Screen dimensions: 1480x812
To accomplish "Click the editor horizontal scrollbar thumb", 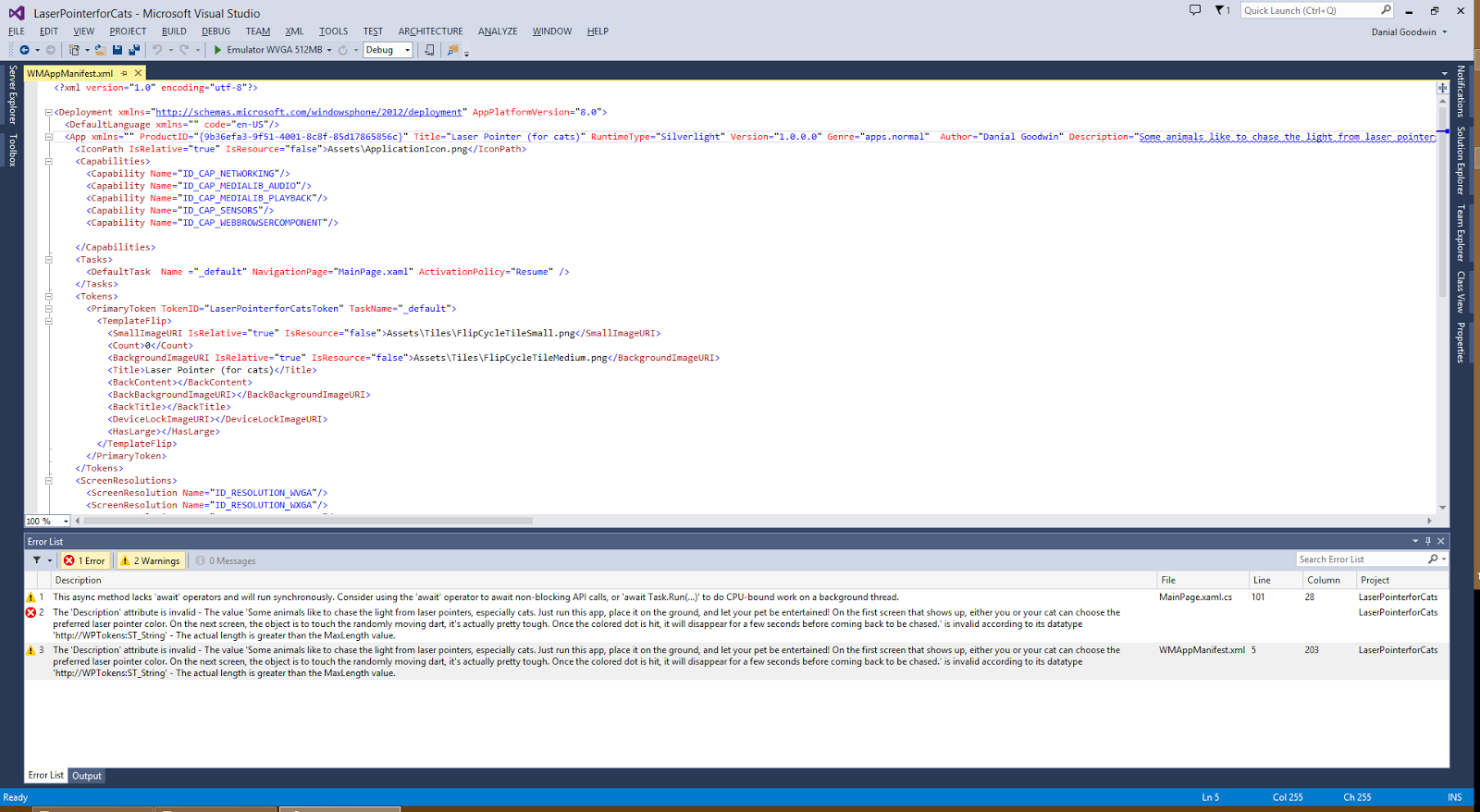I will click(309, 521).
